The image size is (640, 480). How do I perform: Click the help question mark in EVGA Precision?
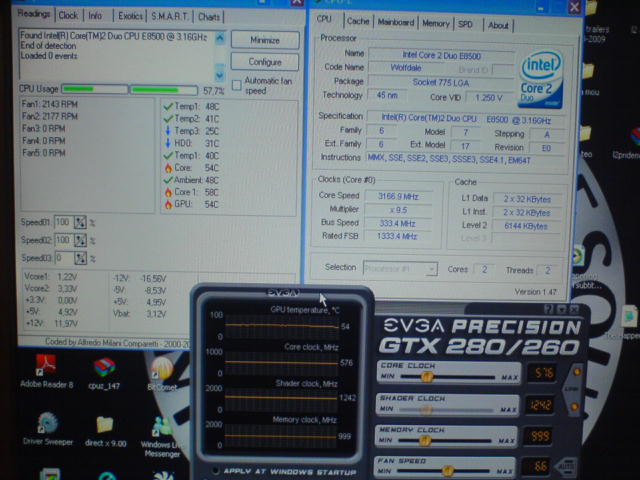[549, 309]
